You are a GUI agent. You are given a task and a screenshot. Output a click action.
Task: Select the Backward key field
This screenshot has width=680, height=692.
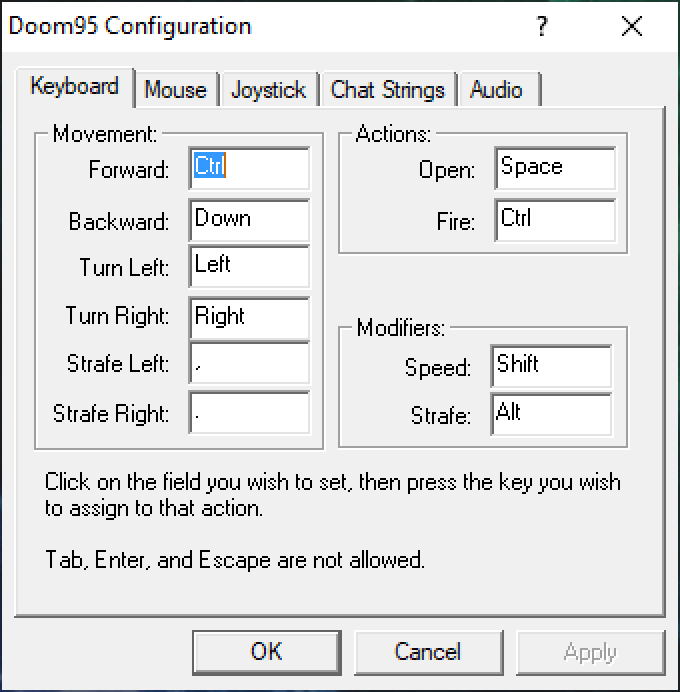click(249, 220)
